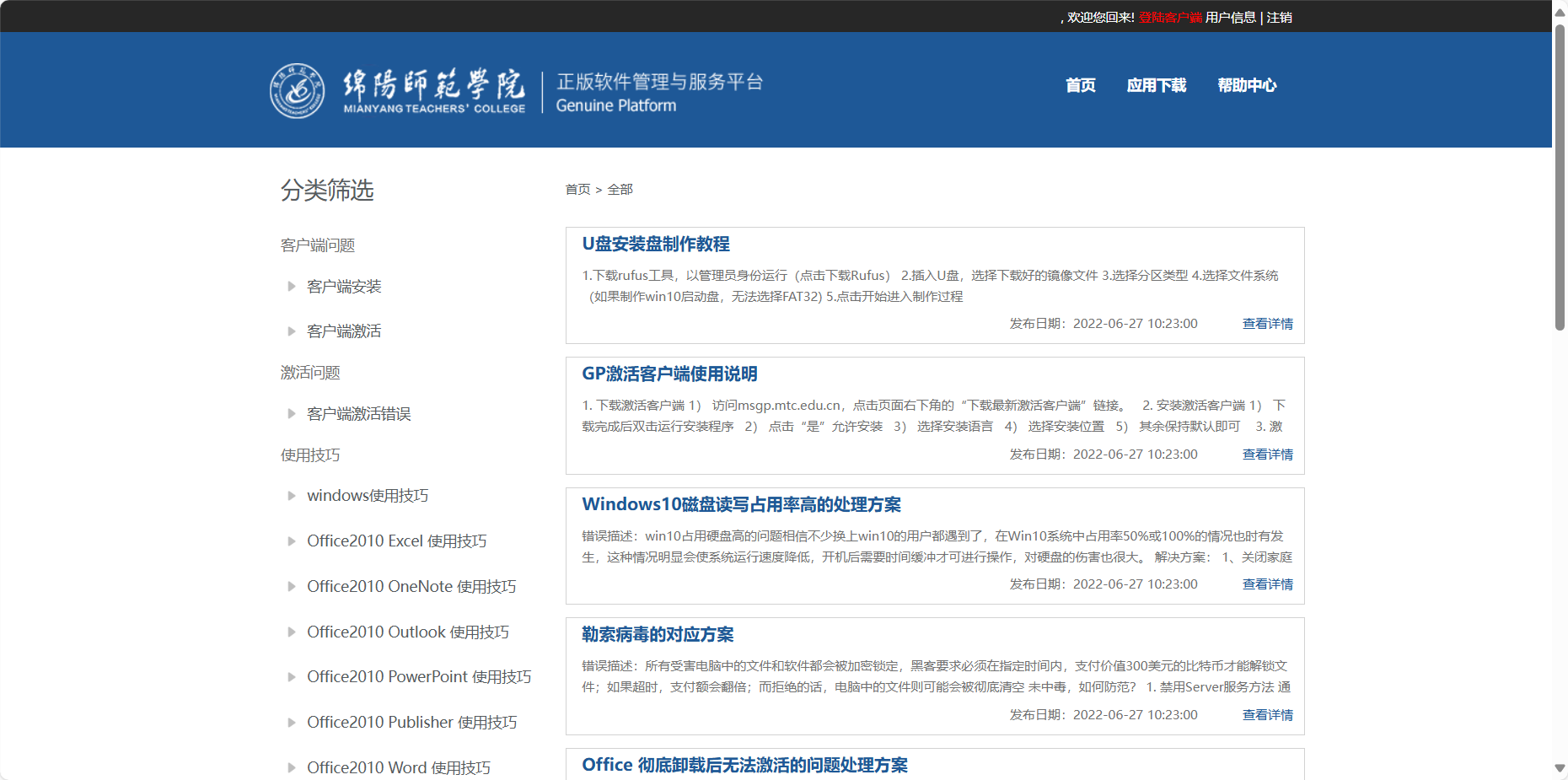Open 用户信息 in the top bar
Screen dimensions: 1568x780
[1231, 18]
